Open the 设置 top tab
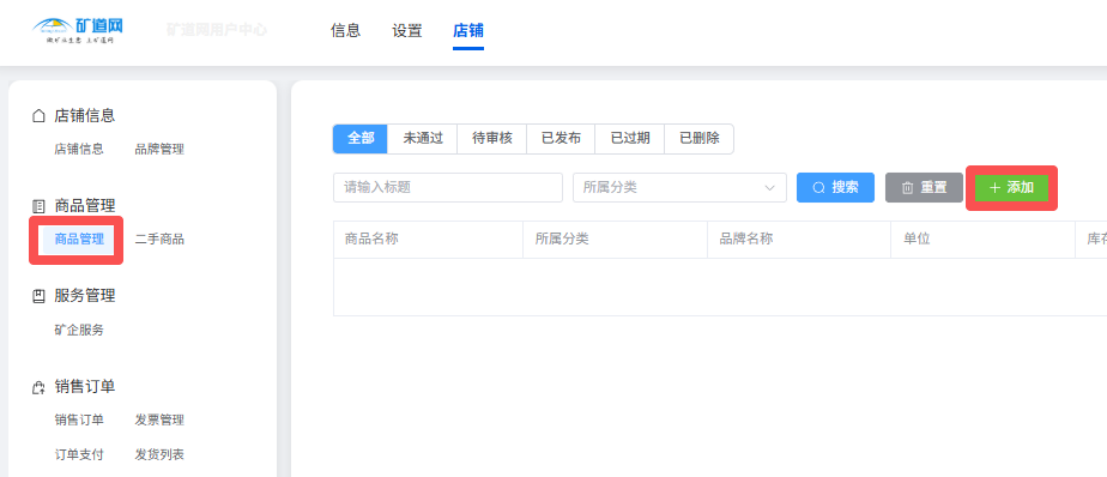 [407, 31]
